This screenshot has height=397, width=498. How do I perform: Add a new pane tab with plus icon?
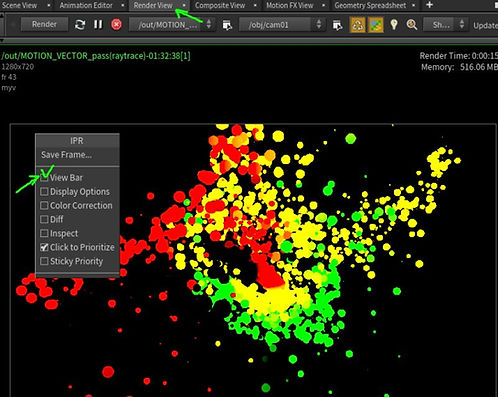(x=429, y=5)
